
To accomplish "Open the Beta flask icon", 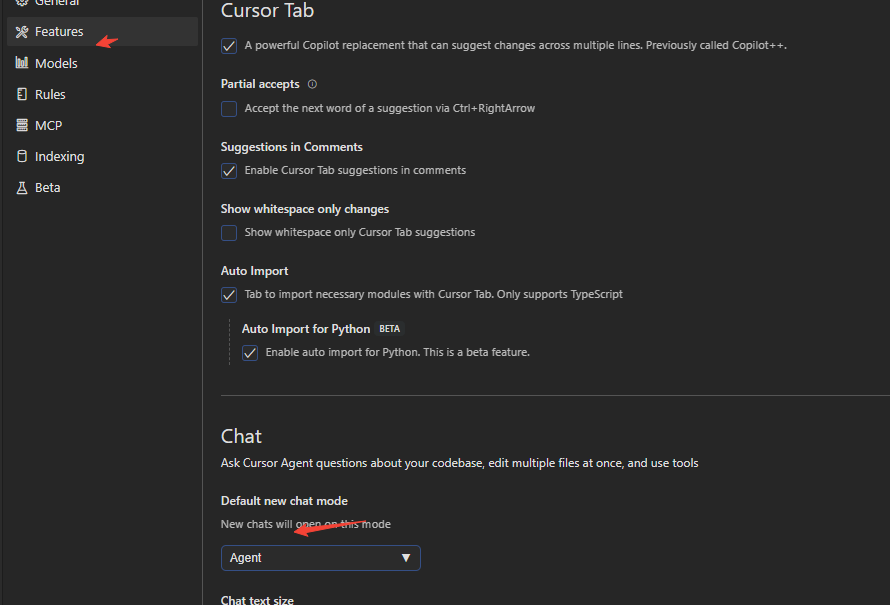I will [x=22, y=188].
